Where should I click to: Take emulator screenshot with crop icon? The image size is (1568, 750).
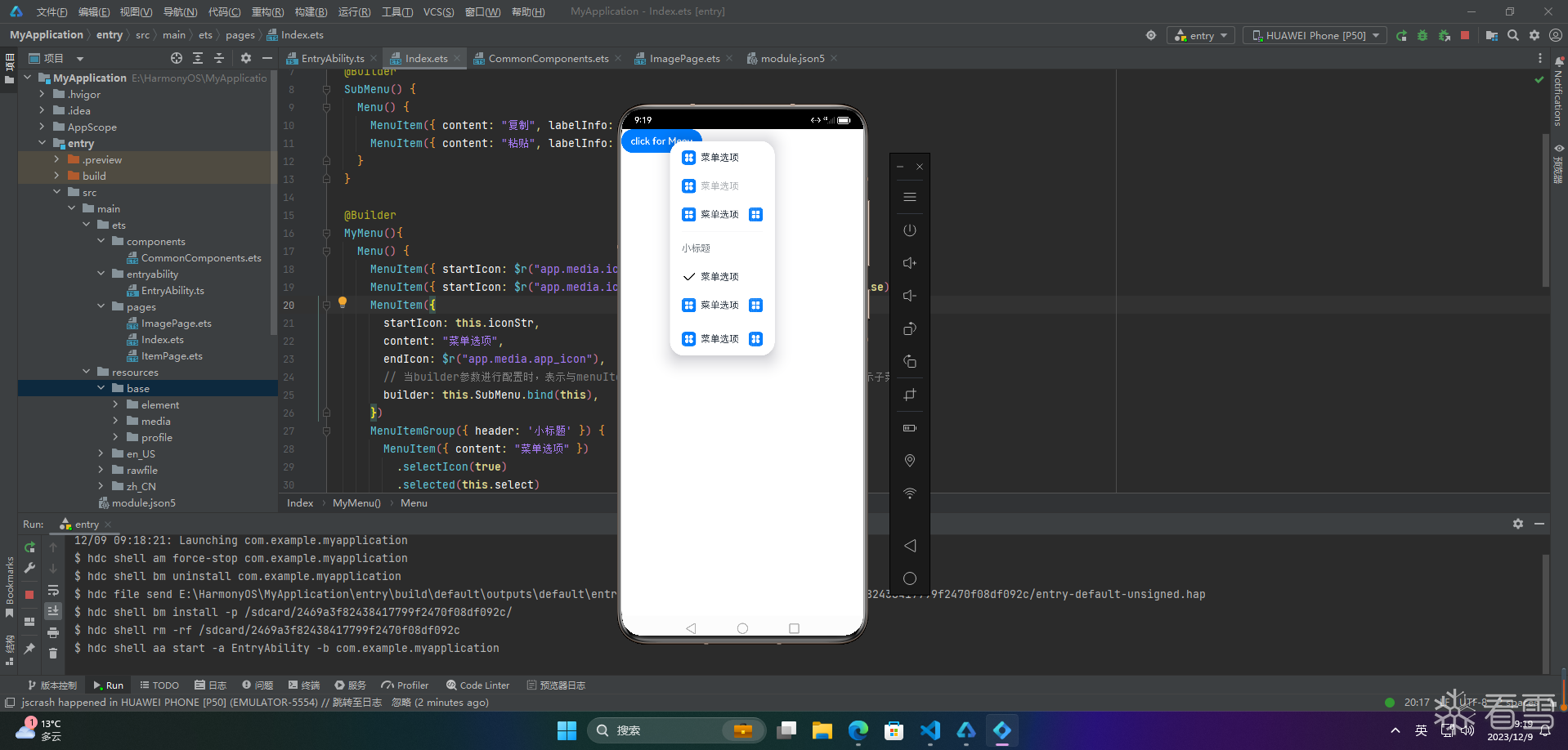coord(909,395)
